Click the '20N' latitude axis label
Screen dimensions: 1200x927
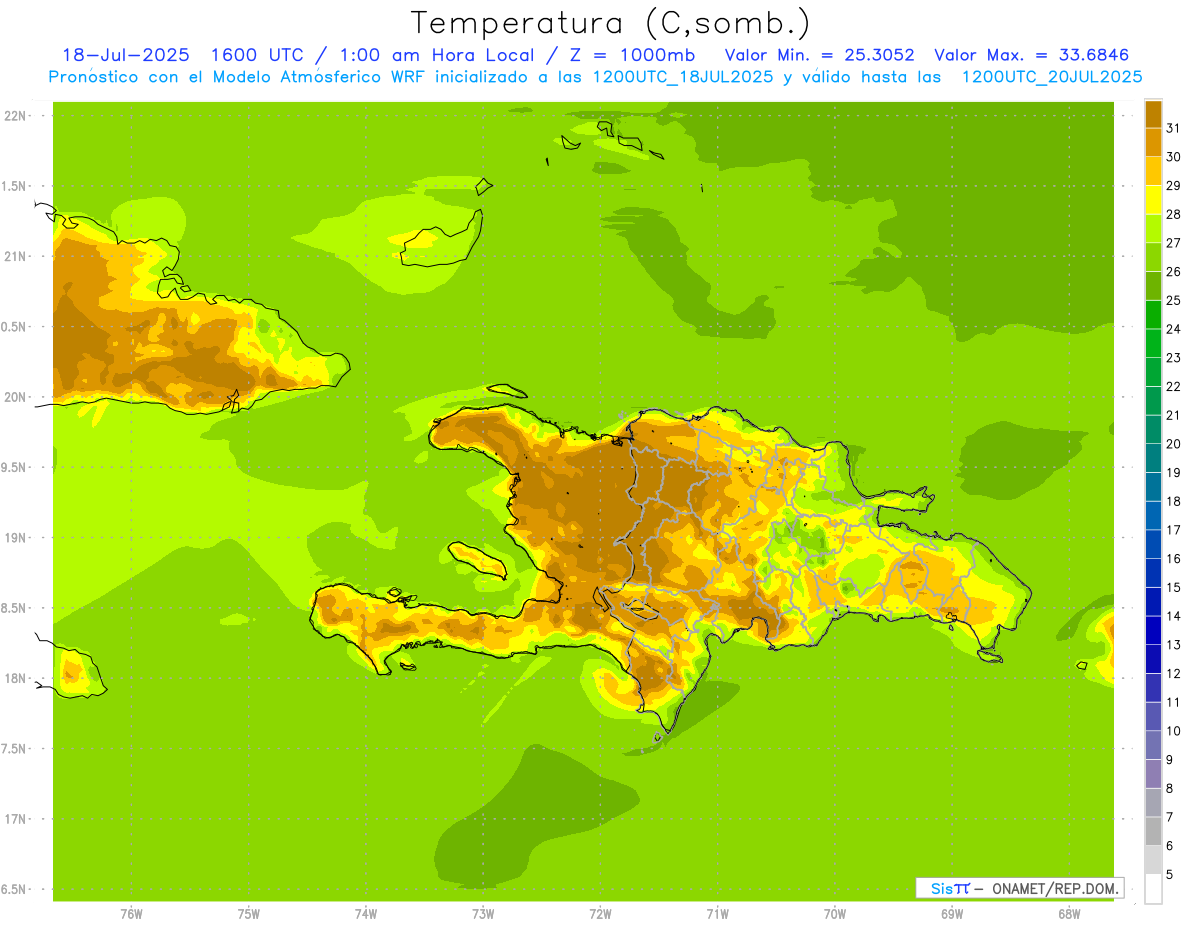pos(15,397)
